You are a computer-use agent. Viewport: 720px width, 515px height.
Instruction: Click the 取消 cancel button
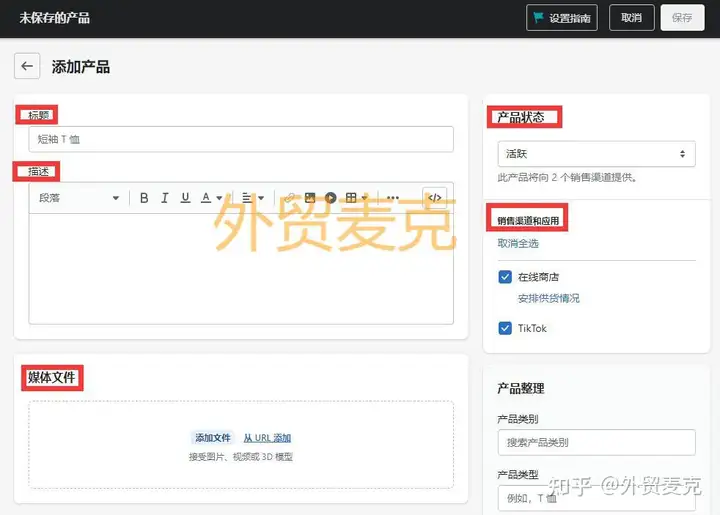click(x=631, y=18)
